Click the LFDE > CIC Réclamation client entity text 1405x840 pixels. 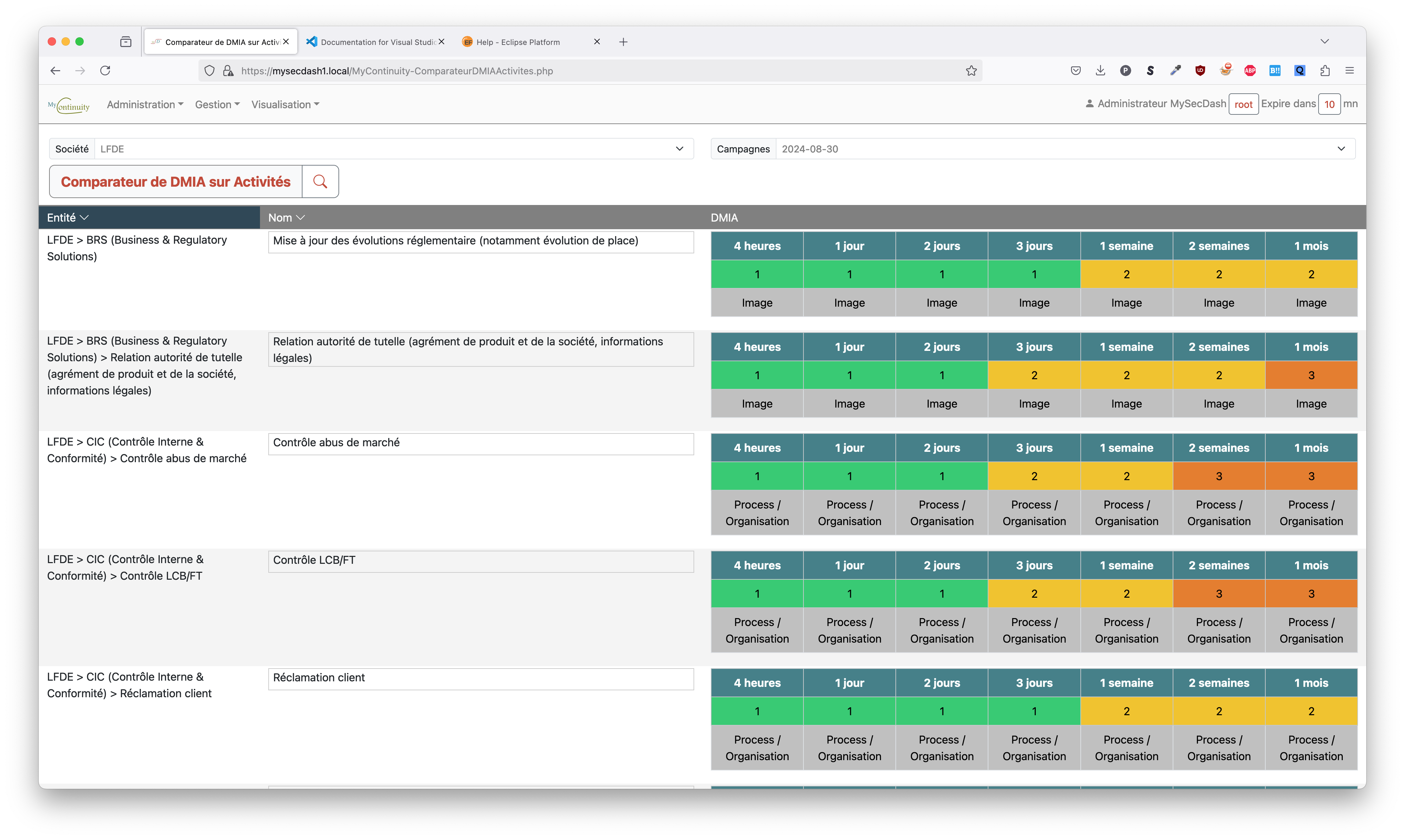pos(129,685)
